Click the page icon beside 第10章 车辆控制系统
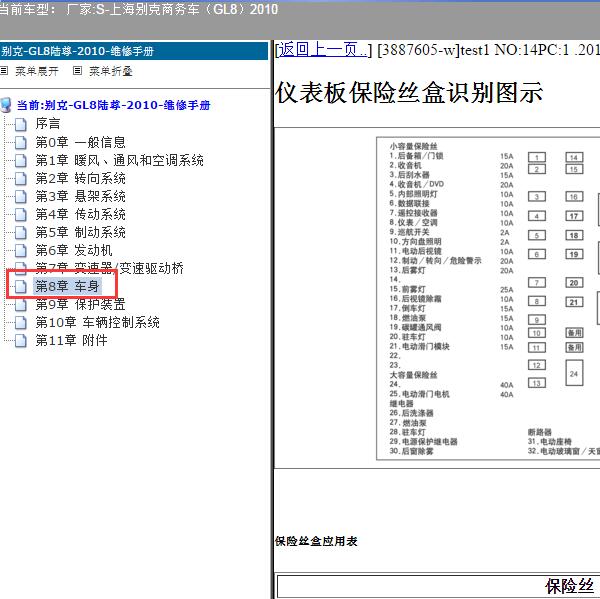600x599 pixels. (21, 322)
